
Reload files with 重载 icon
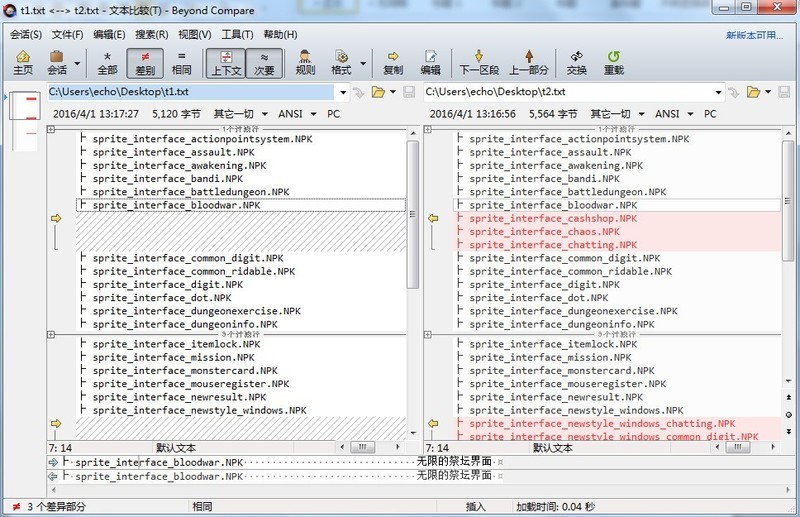click(x=614, y=63)
